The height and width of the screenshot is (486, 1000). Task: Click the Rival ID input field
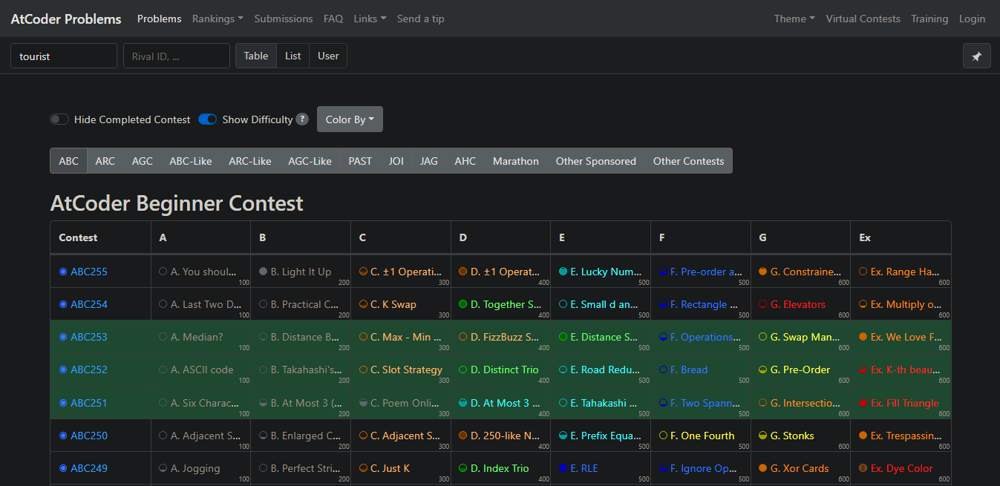click(x=177, y=56)
